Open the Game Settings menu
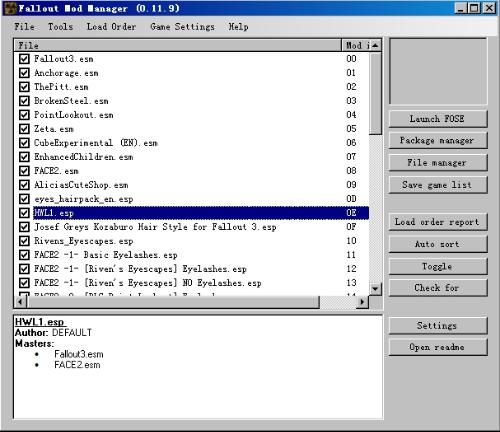Screen dimensions: 500x432 [x=182, y=27]
